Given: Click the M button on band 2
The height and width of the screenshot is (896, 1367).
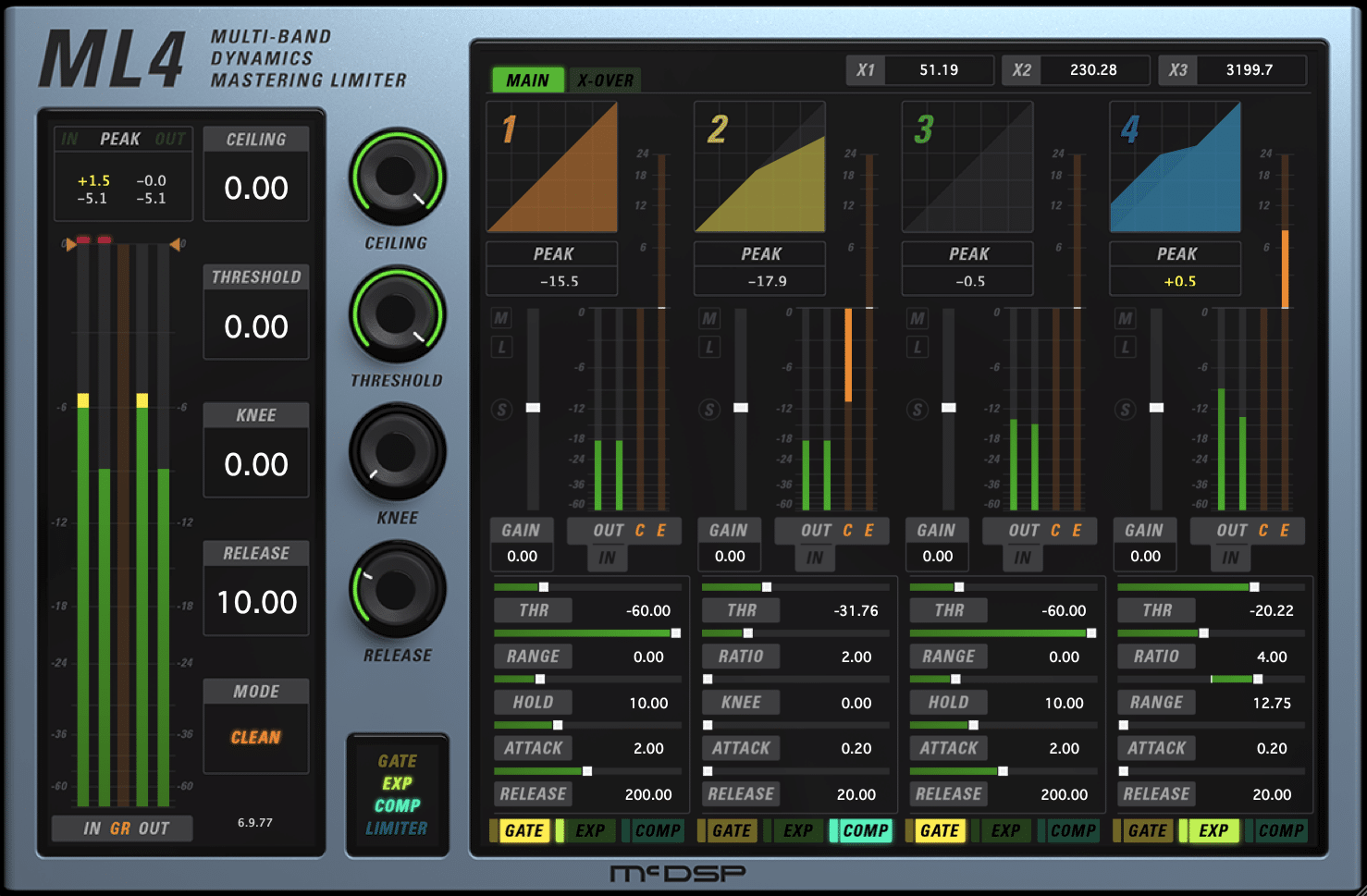Looking at the screenshot, I should click(x=709, y=319).
